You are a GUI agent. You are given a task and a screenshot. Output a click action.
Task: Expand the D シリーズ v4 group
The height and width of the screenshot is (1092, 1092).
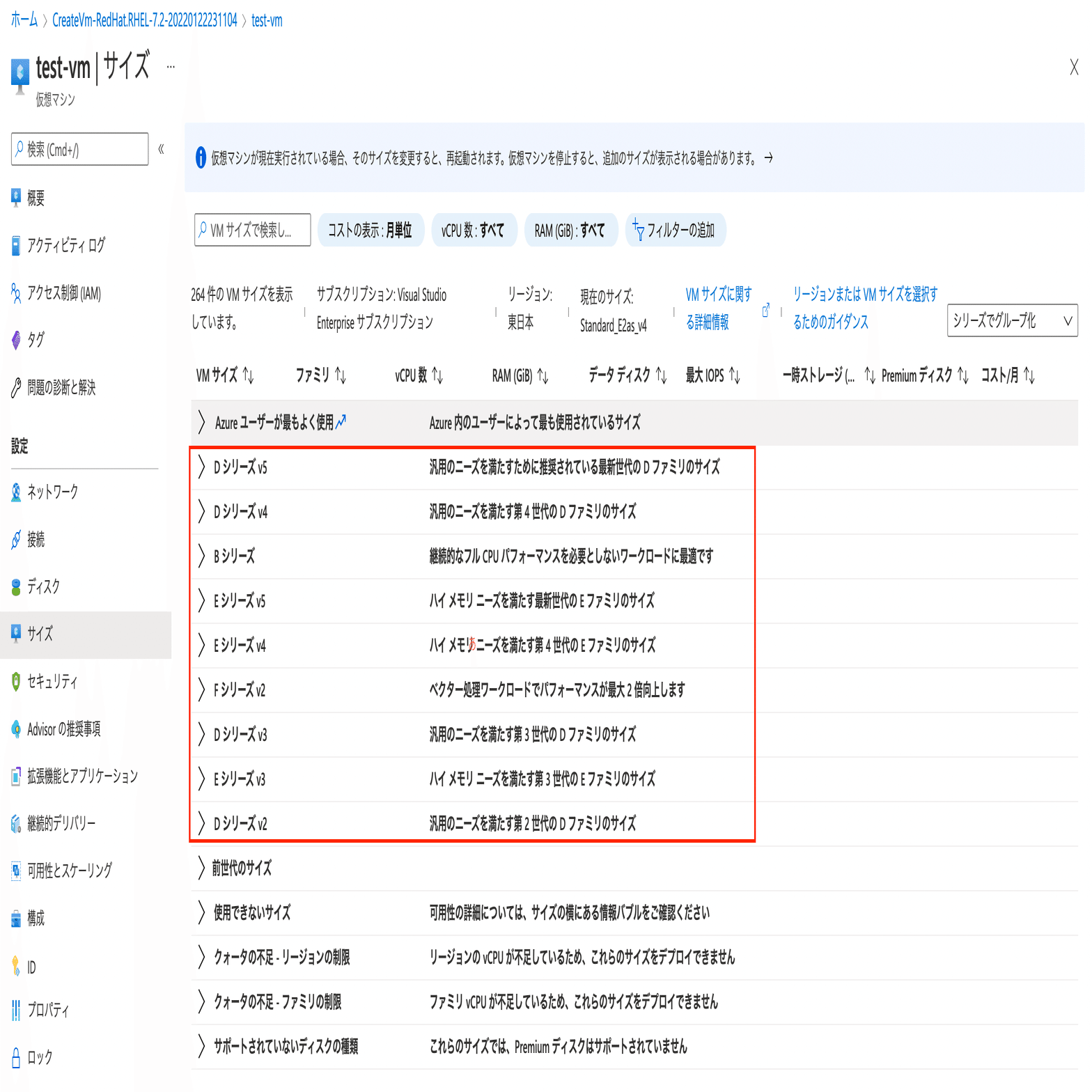[201, 511]
